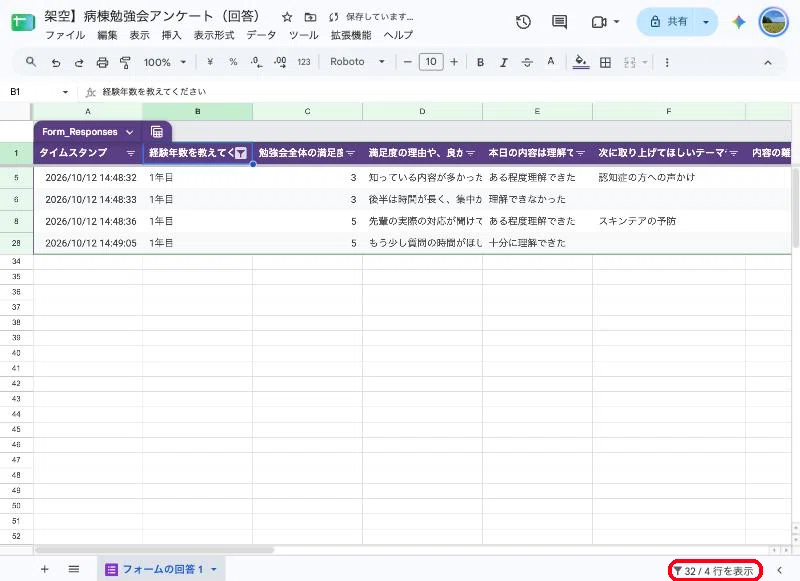Undo the last action
This screenshot has height=581, width=800.
(x=56, y=63)
